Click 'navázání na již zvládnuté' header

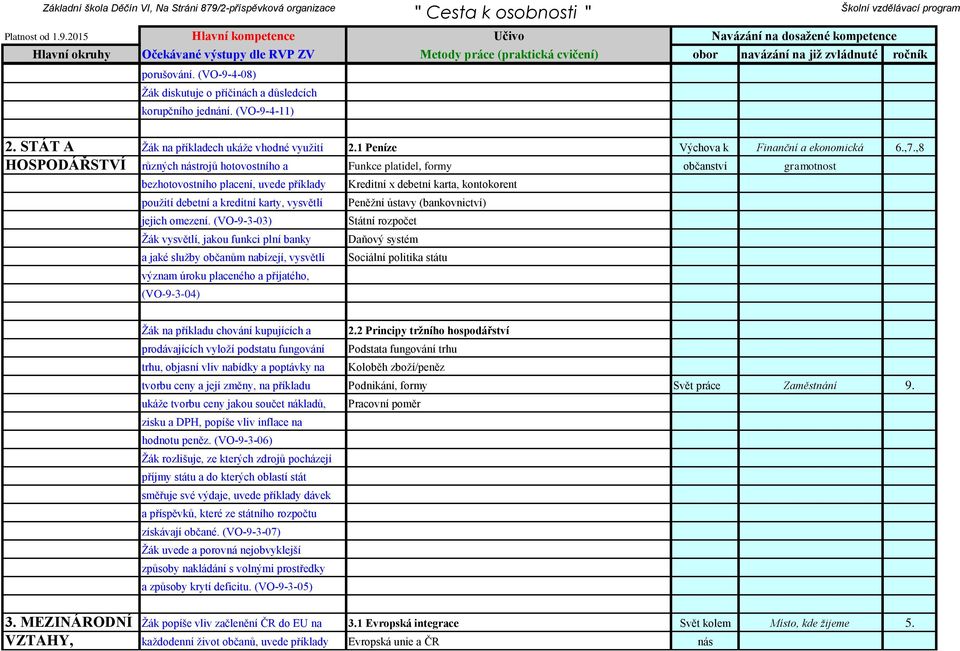click(810, 55)
